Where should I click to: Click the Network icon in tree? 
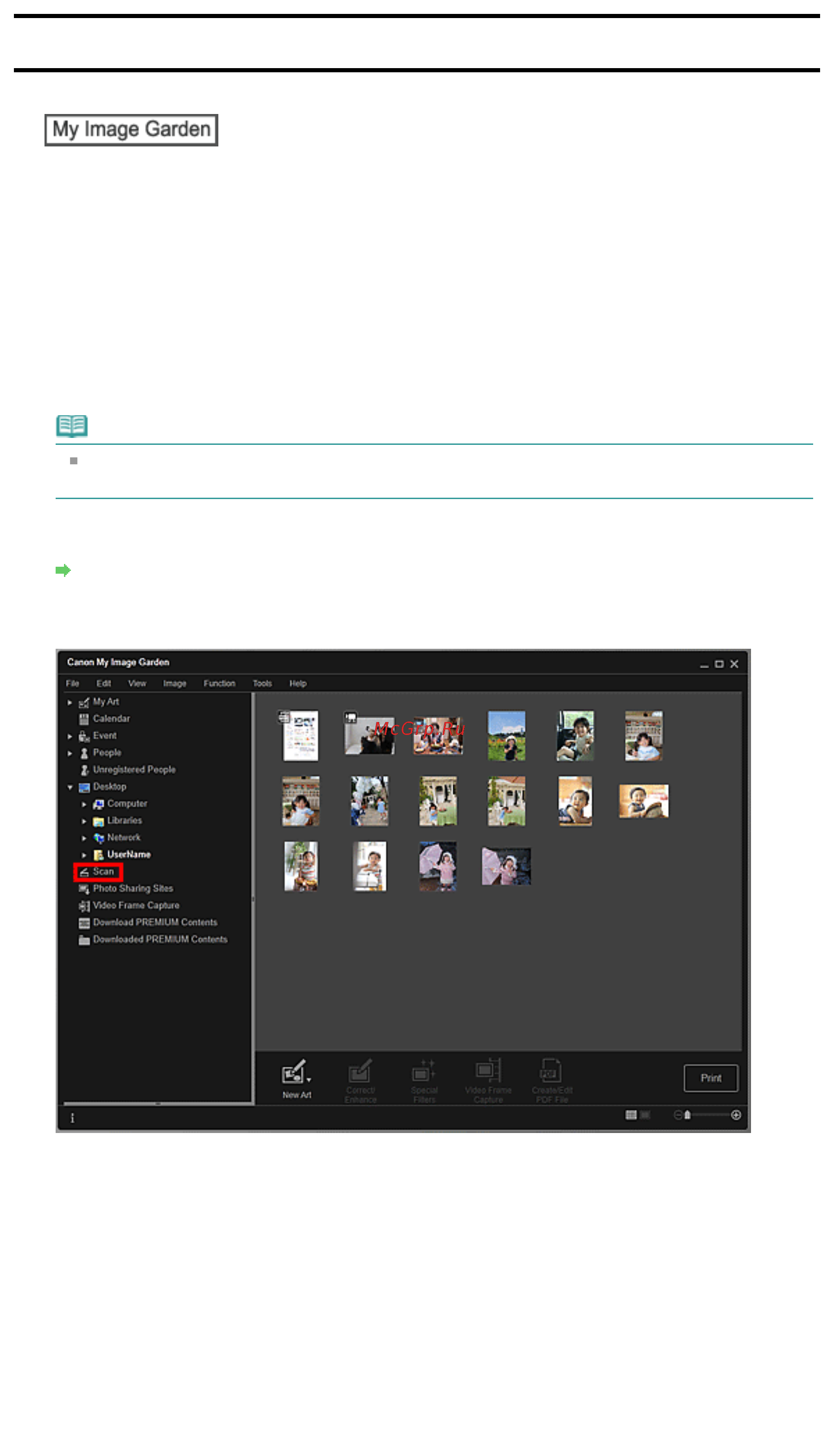[98, 838]
